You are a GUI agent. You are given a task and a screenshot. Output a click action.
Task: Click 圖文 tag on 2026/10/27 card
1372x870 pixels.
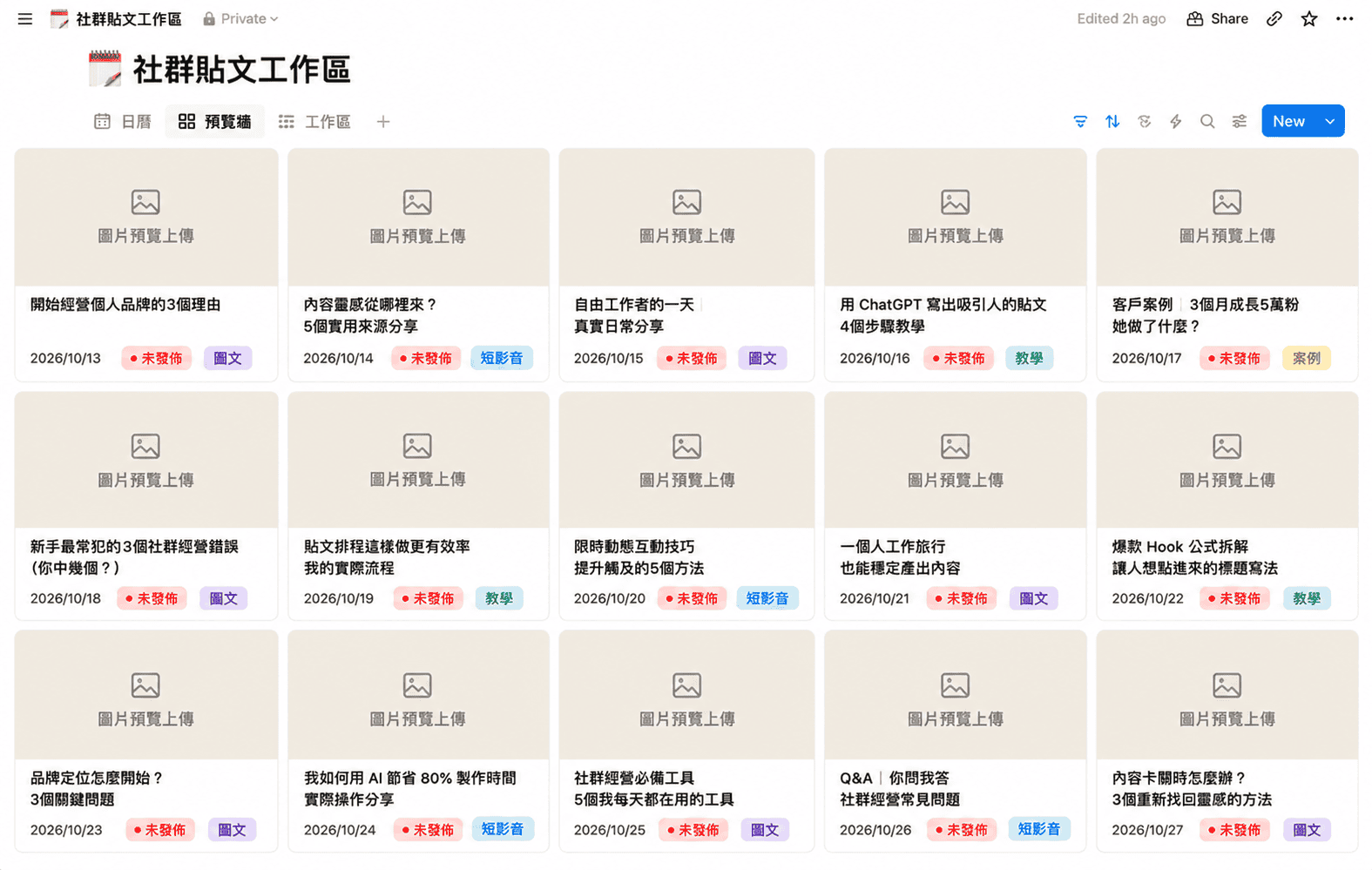click(1307, 830)
